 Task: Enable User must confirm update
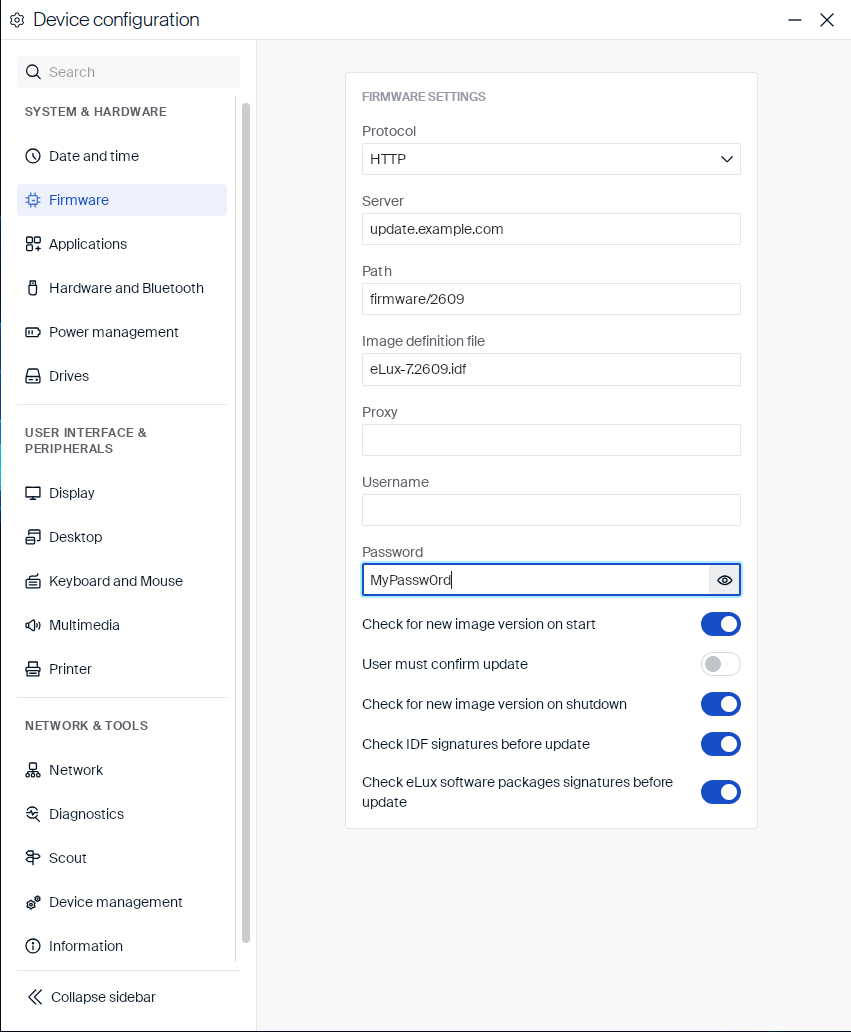pos(721,664)
